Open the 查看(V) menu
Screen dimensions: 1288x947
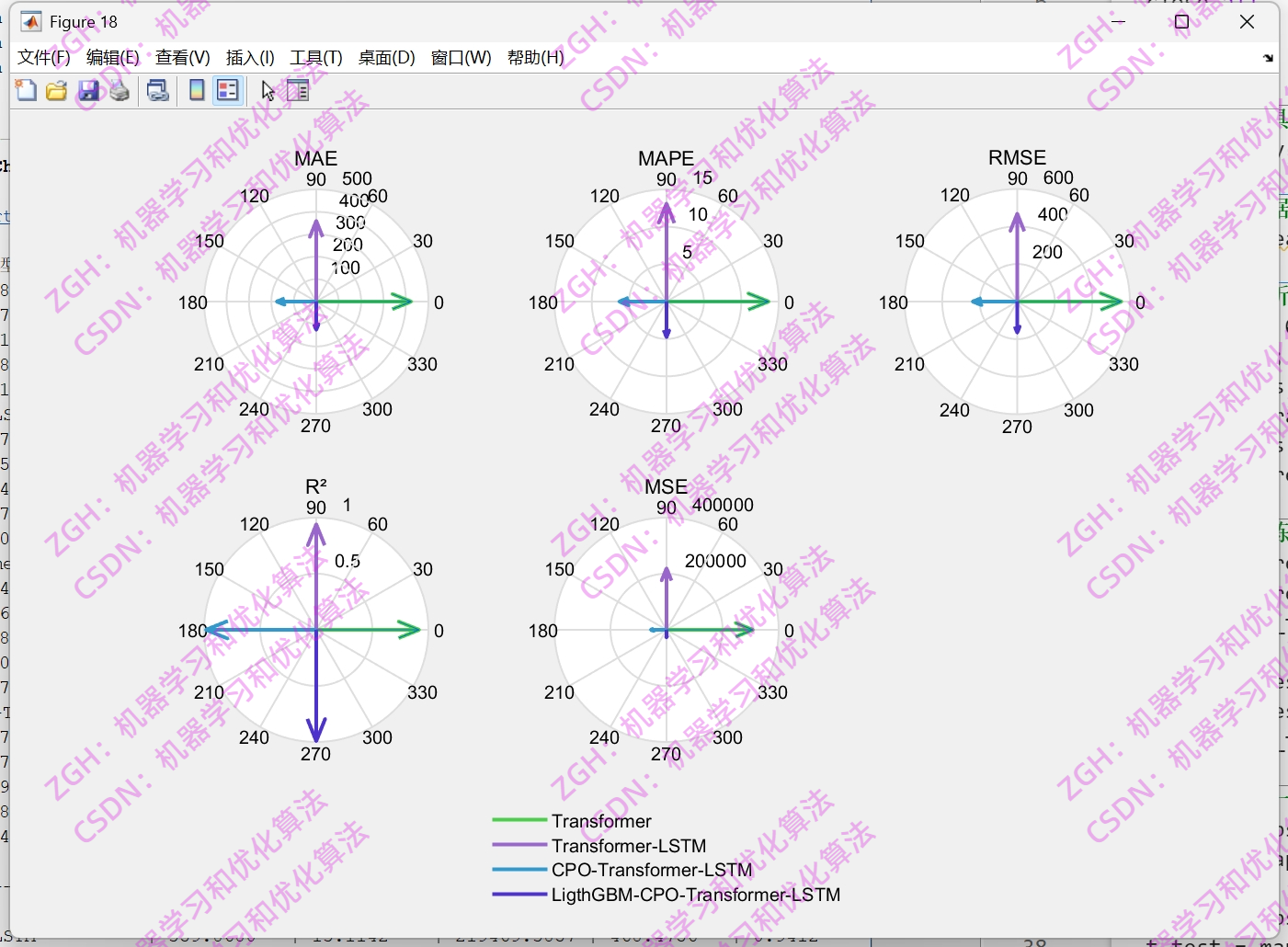pyautogui.click(x=182, y=57)
